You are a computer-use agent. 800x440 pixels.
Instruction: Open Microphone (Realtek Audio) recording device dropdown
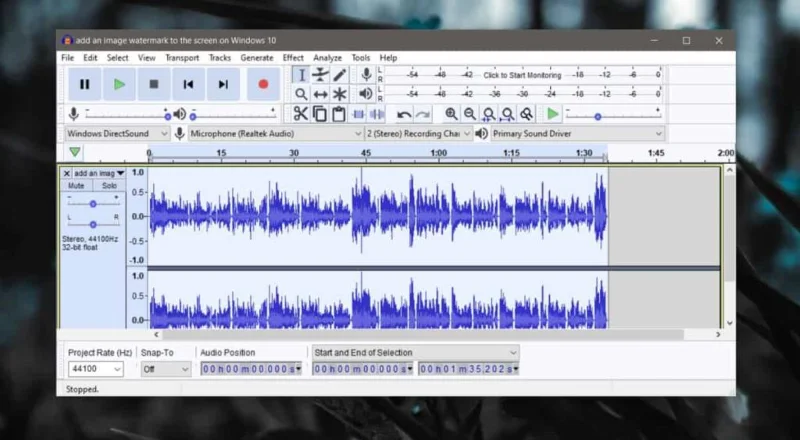pyautogui.click(x=276, y=134)
